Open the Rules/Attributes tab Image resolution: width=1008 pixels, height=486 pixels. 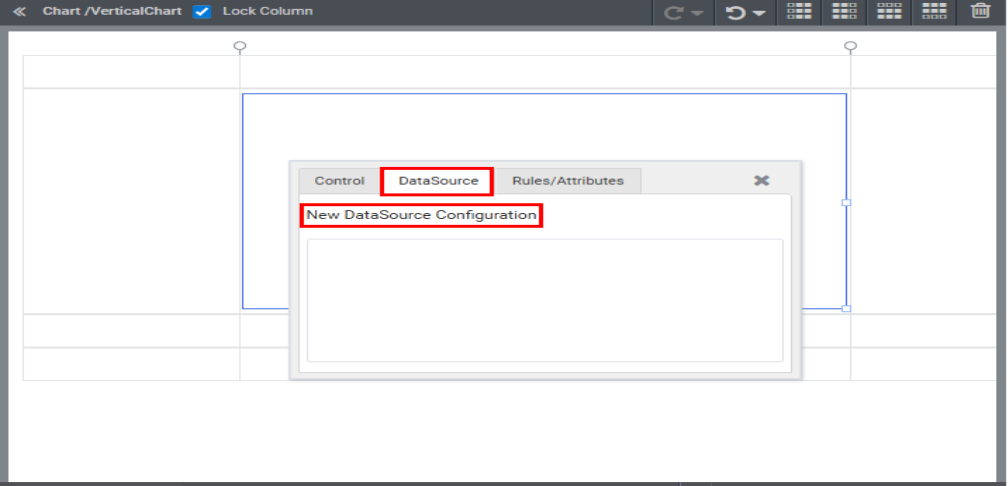coord(567,181)
